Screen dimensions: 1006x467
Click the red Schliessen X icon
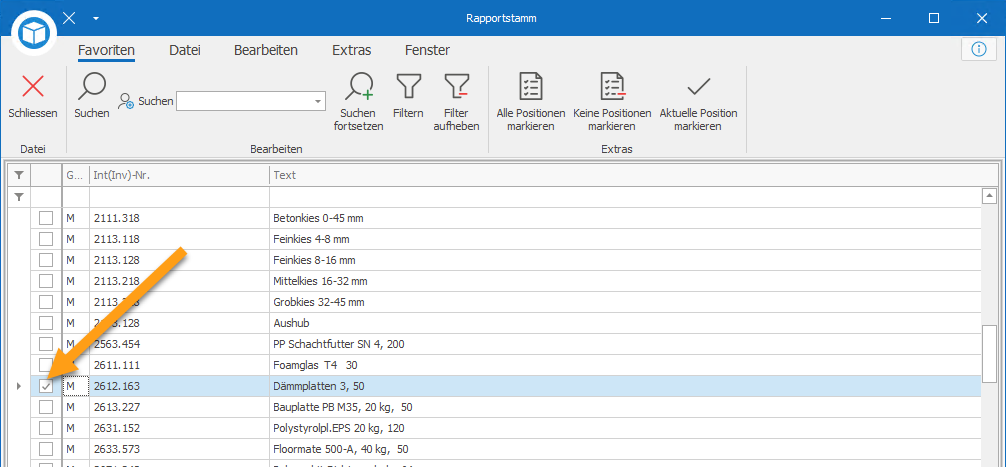point(33,87)
